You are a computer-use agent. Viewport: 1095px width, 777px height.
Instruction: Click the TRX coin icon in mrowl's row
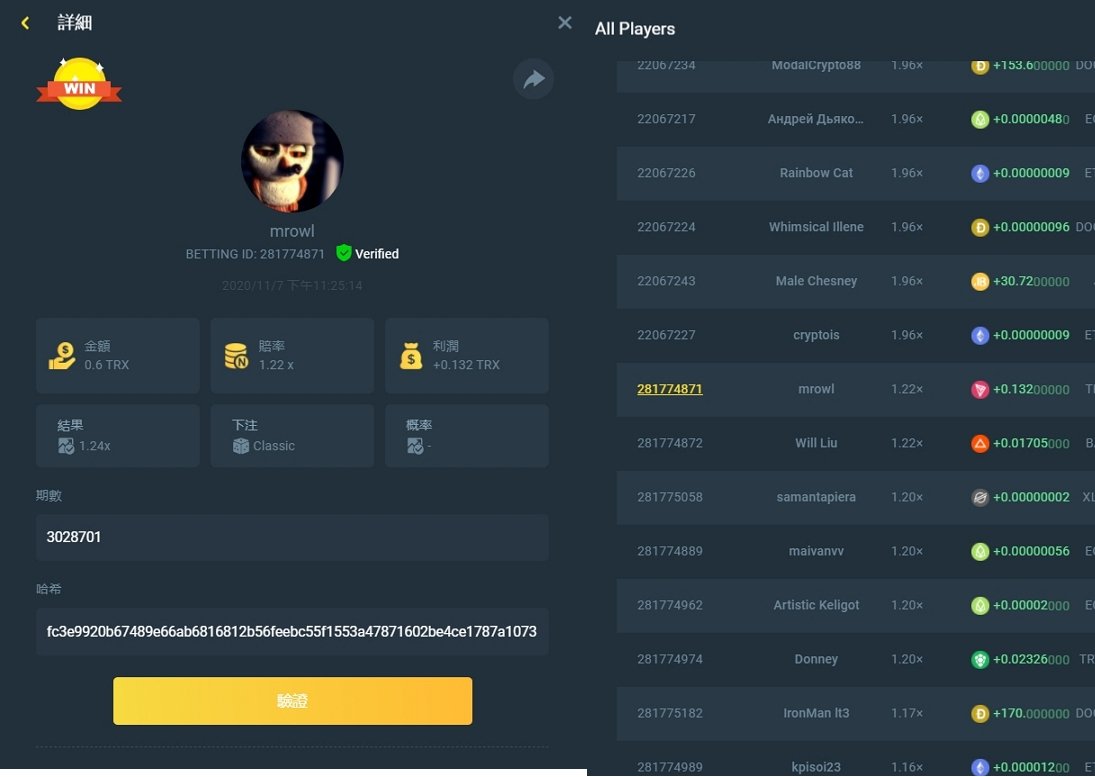coord(980,389)
